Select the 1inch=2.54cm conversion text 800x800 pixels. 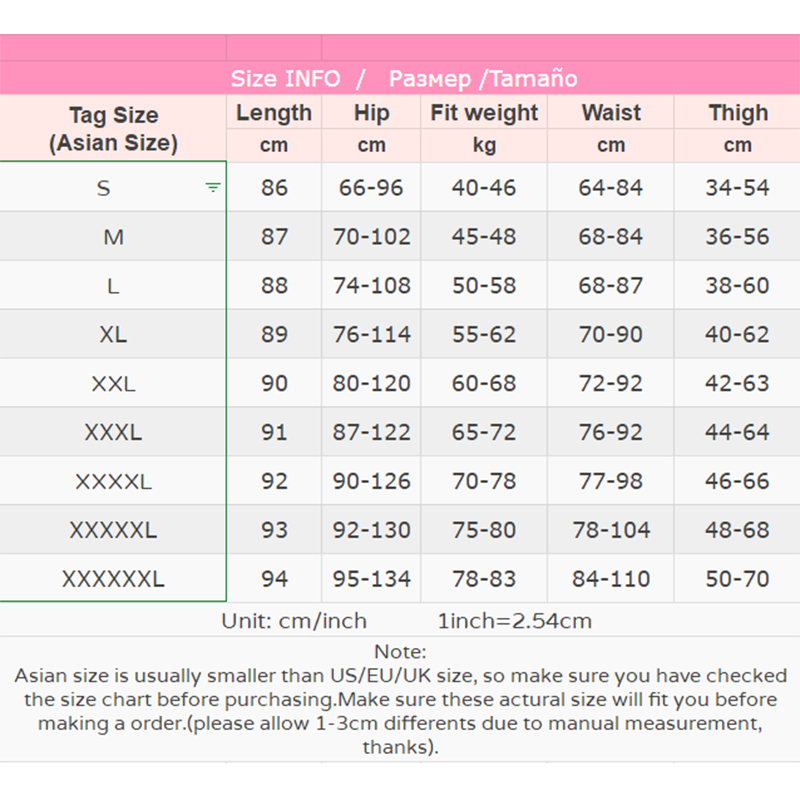pos(515,621)
